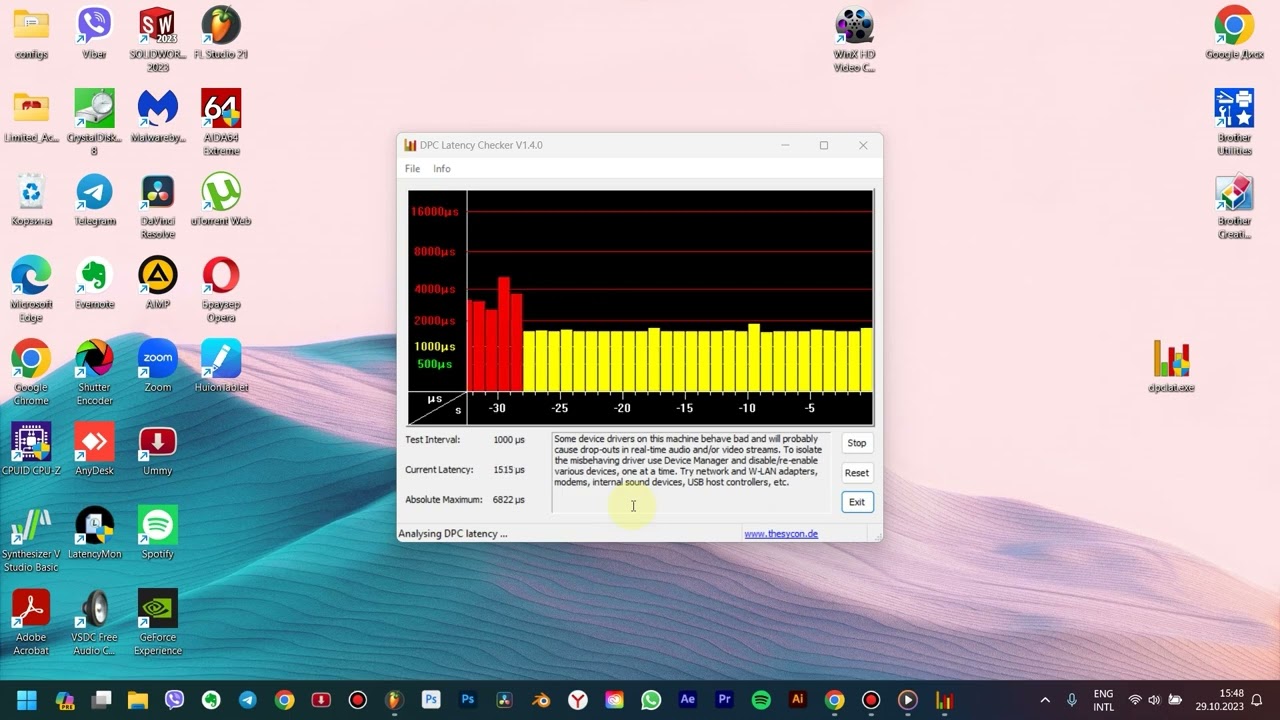
Task: Open the File menu in DPC Latency Checker
Action: [x=412, y=169]
